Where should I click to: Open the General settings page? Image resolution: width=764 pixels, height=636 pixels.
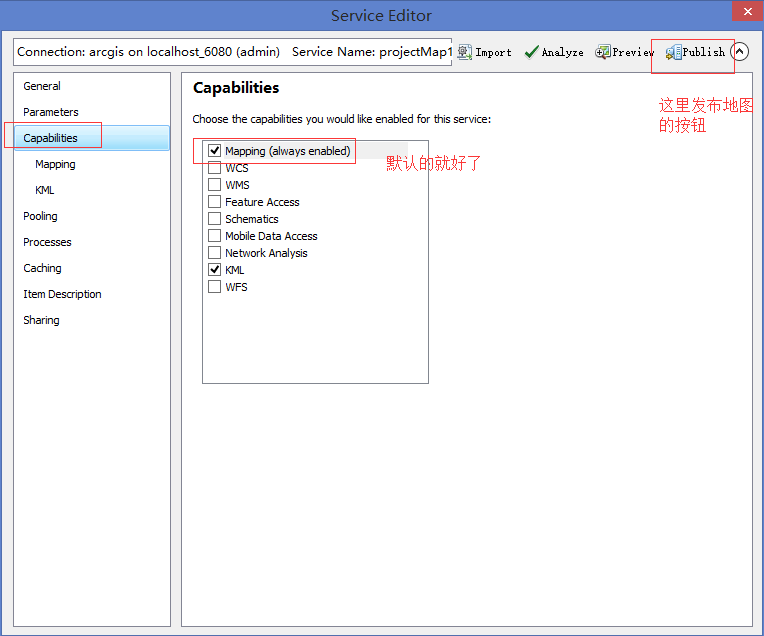(42, 86)
